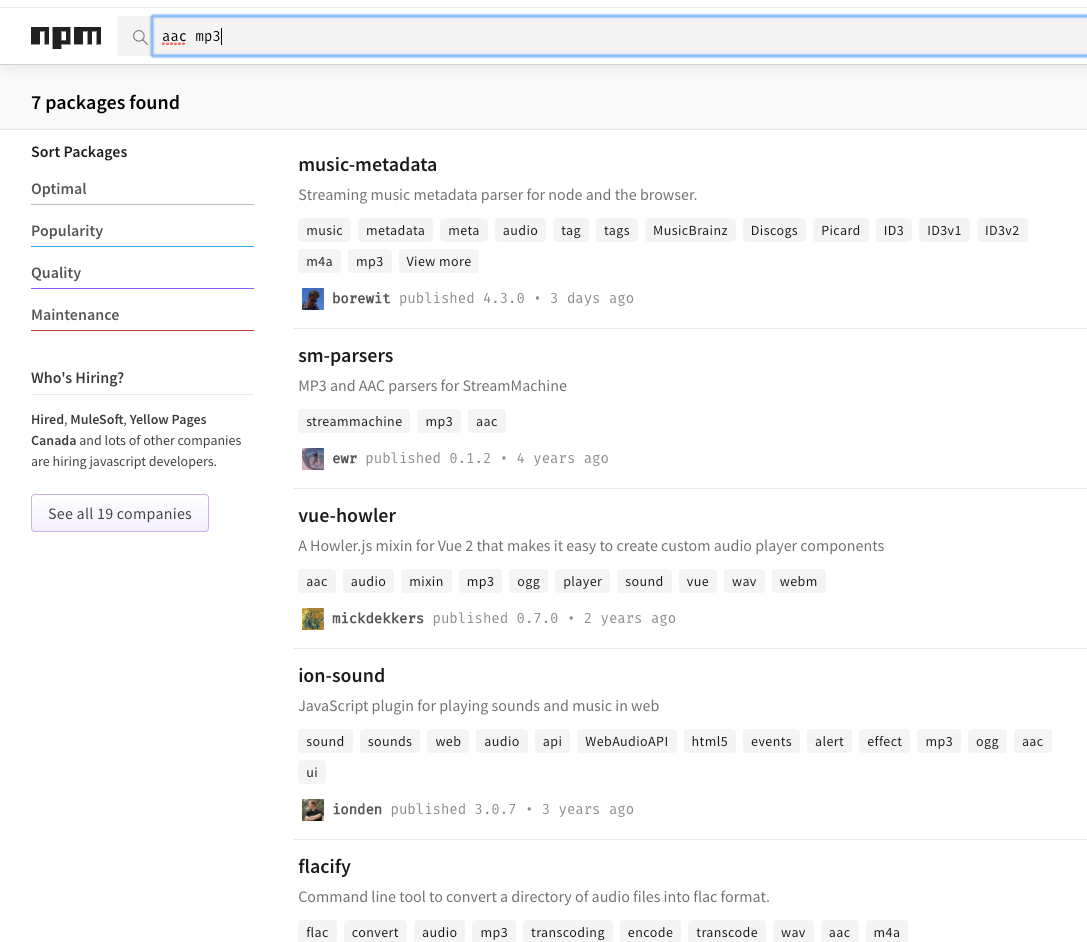Open the sm-parsers package

[345, 356]
